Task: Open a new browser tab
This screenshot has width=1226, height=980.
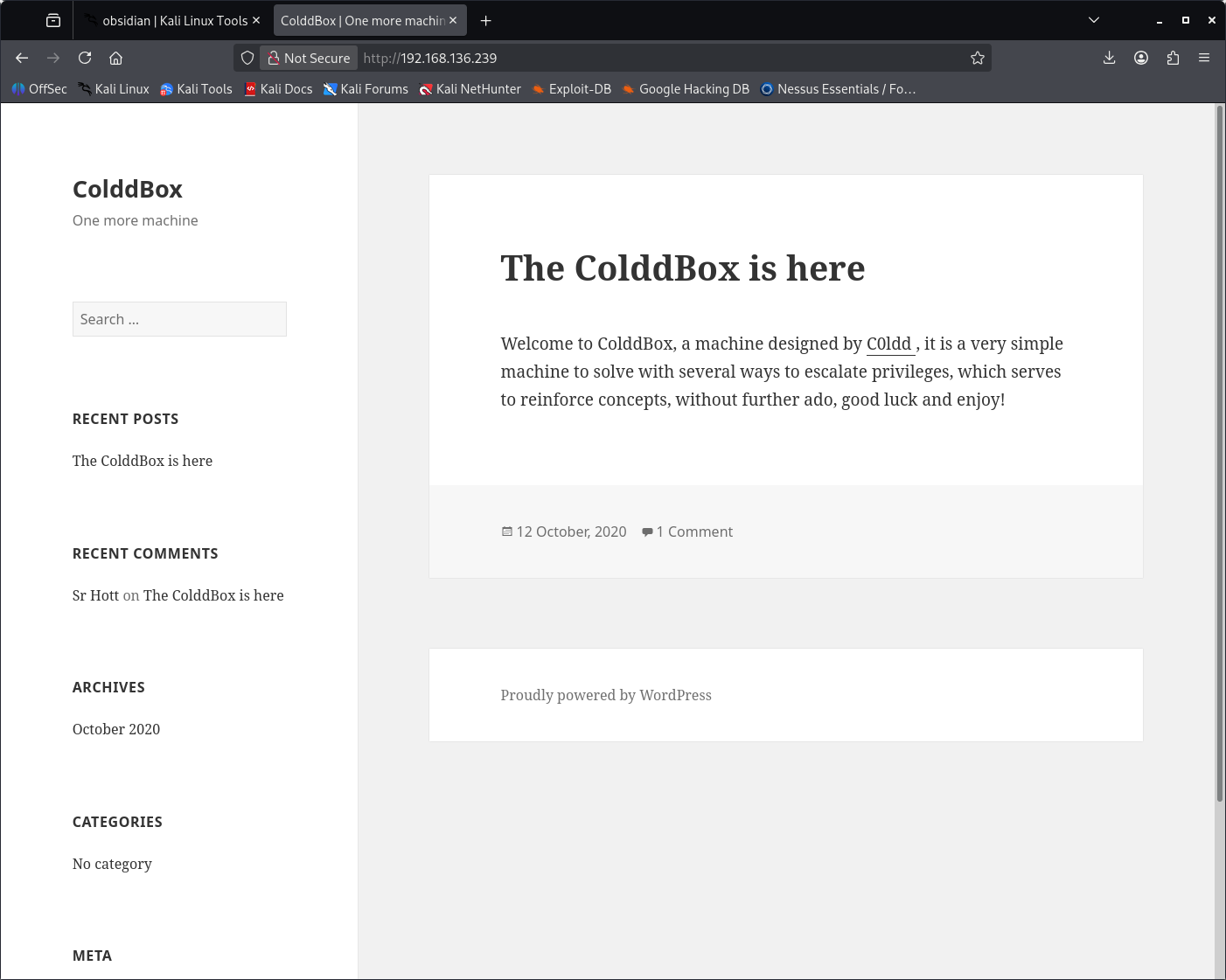Action: point(485,20)
